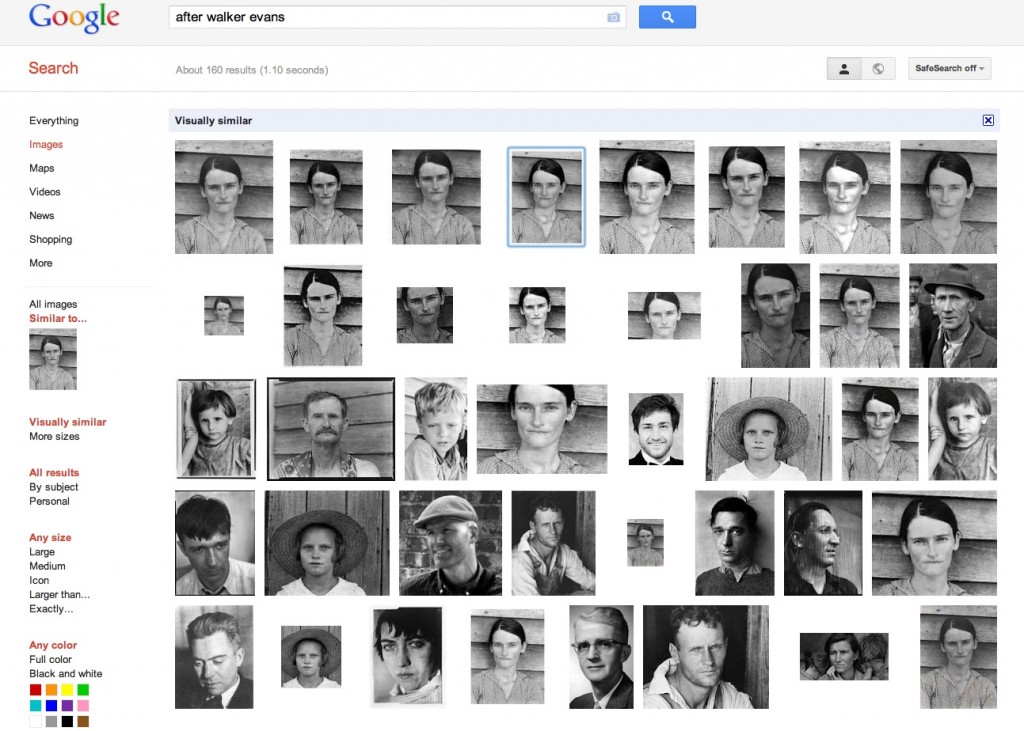
Task: Open News results
Action: 41,216
